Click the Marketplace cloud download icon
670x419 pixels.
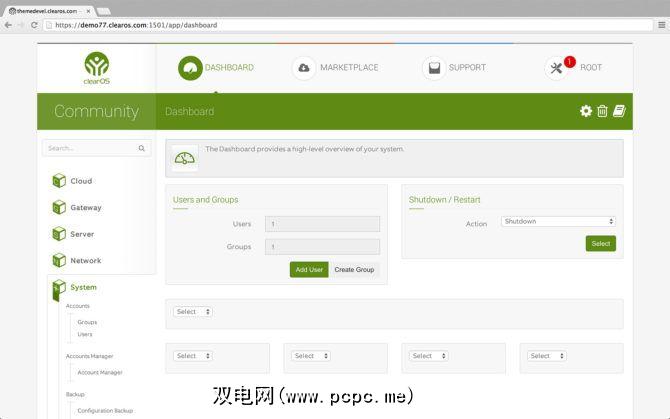[x=304, y=67]
